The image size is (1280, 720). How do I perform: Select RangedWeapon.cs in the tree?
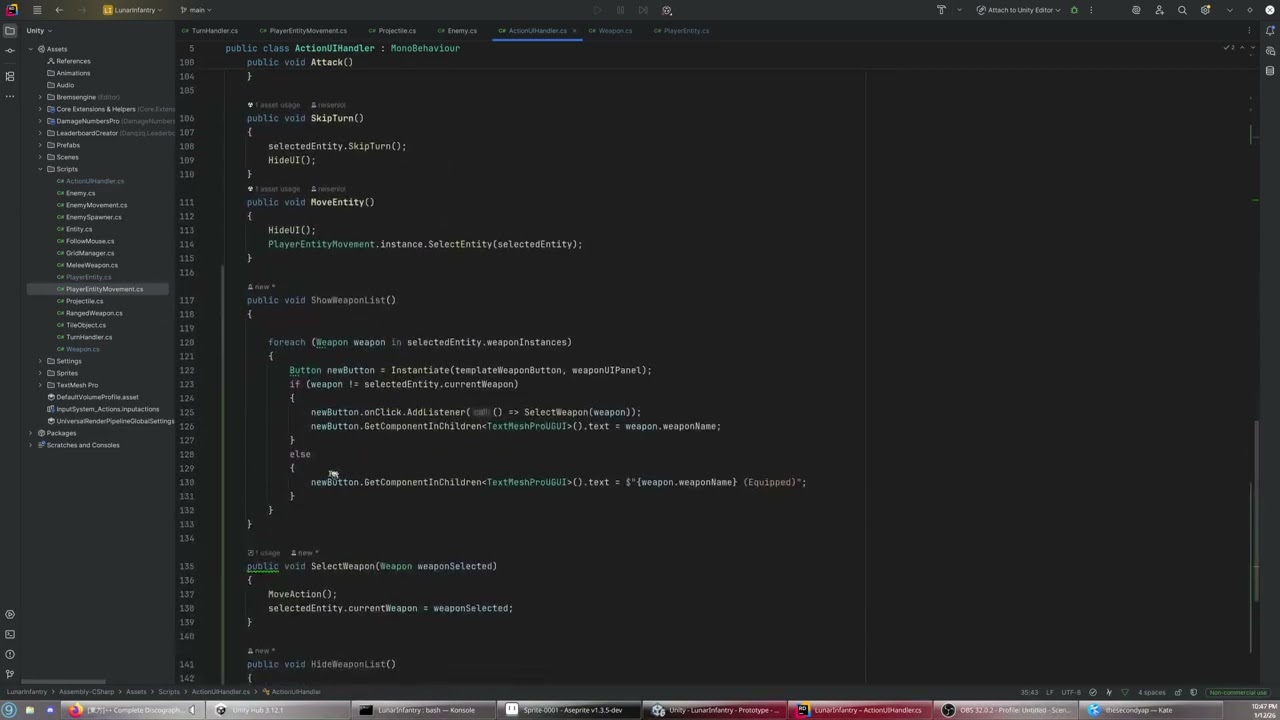click(x=94, y=313)
